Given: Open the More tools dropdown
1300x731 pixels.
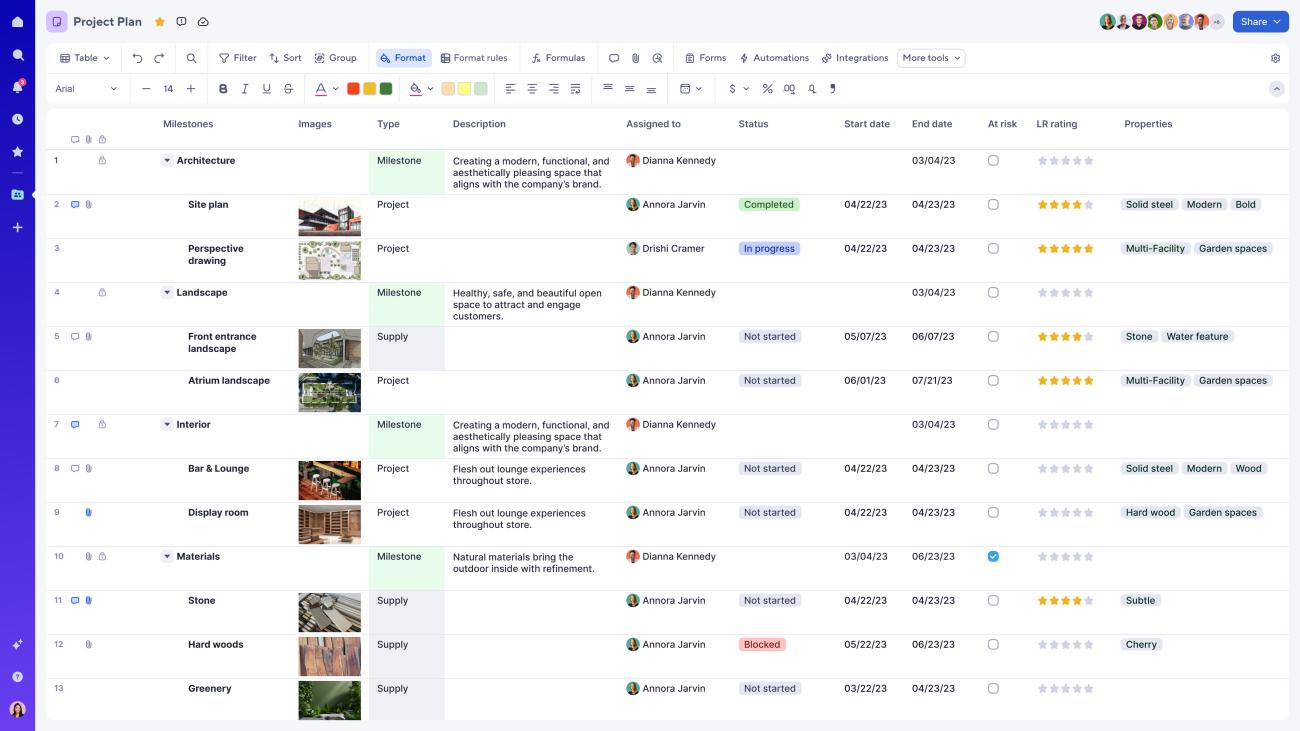Looking at the screenshot, I should pyautogui.click(x=929, y=57).
